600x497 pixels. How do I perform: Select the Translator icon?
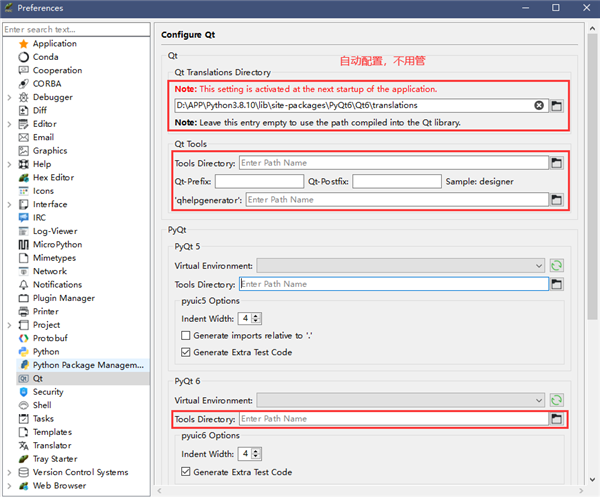point(24,445)
